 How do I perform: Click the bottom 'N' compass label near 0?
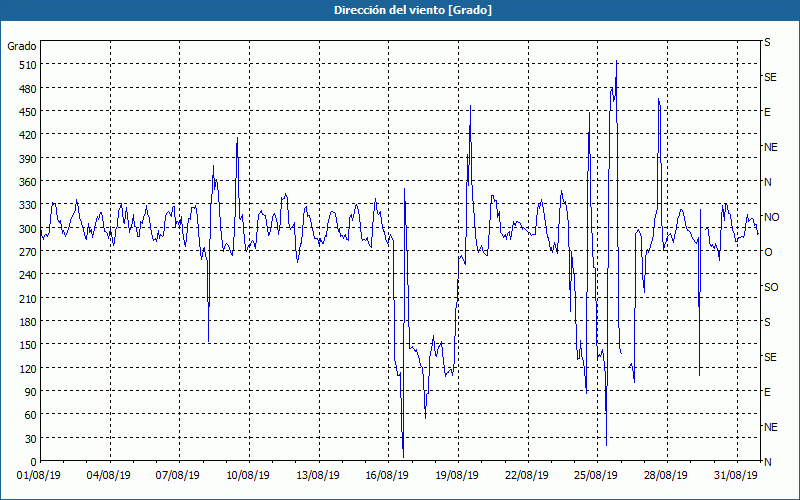pos(768,462)
